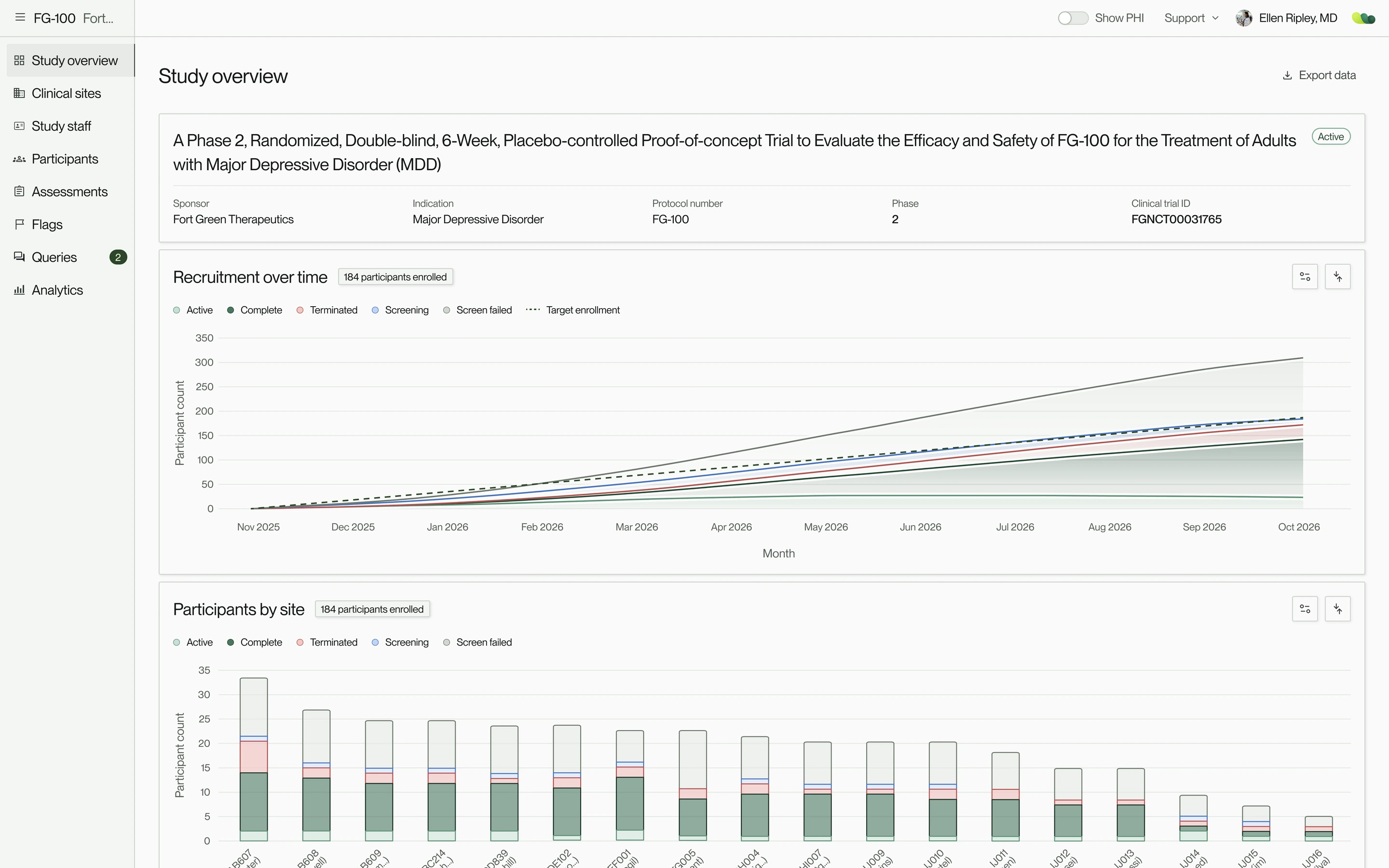Toggle Screening series in Recruitment legend
Image resolution: width=1389 pixels, height=868 pixels.
(x=400, y=310)
